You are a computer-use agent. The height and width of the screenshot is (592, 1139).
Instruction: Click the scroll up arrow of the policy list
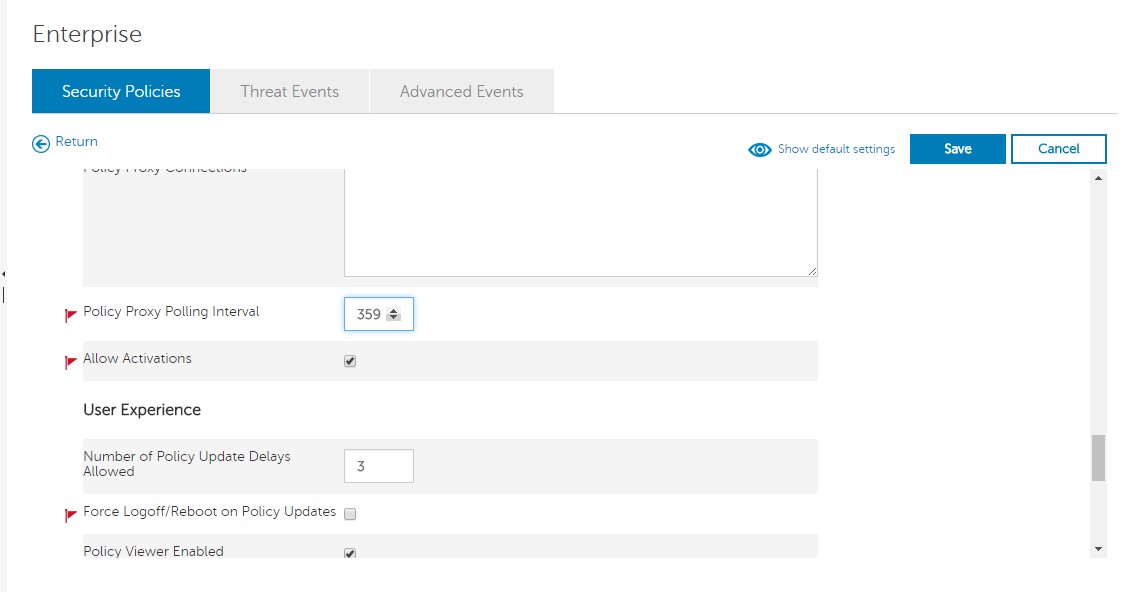click(1098, 178)
